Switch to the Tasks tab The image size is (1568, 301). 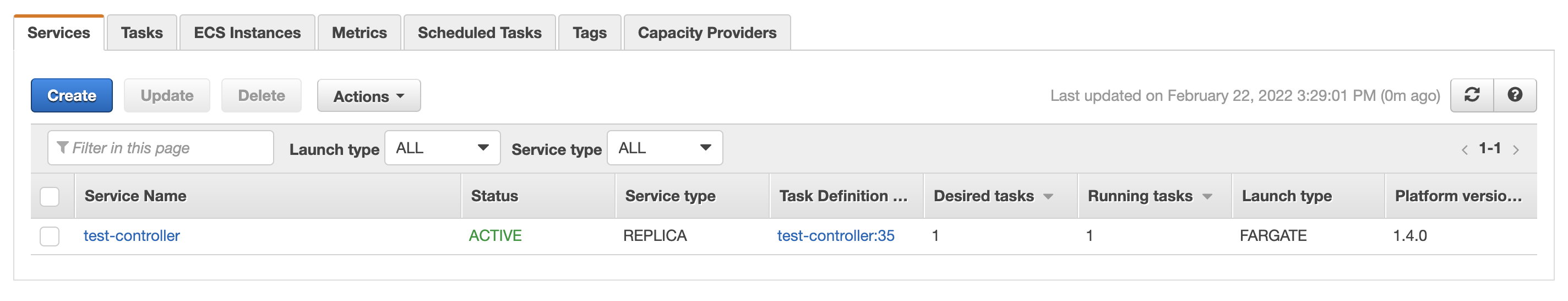(x=142, y=33)
